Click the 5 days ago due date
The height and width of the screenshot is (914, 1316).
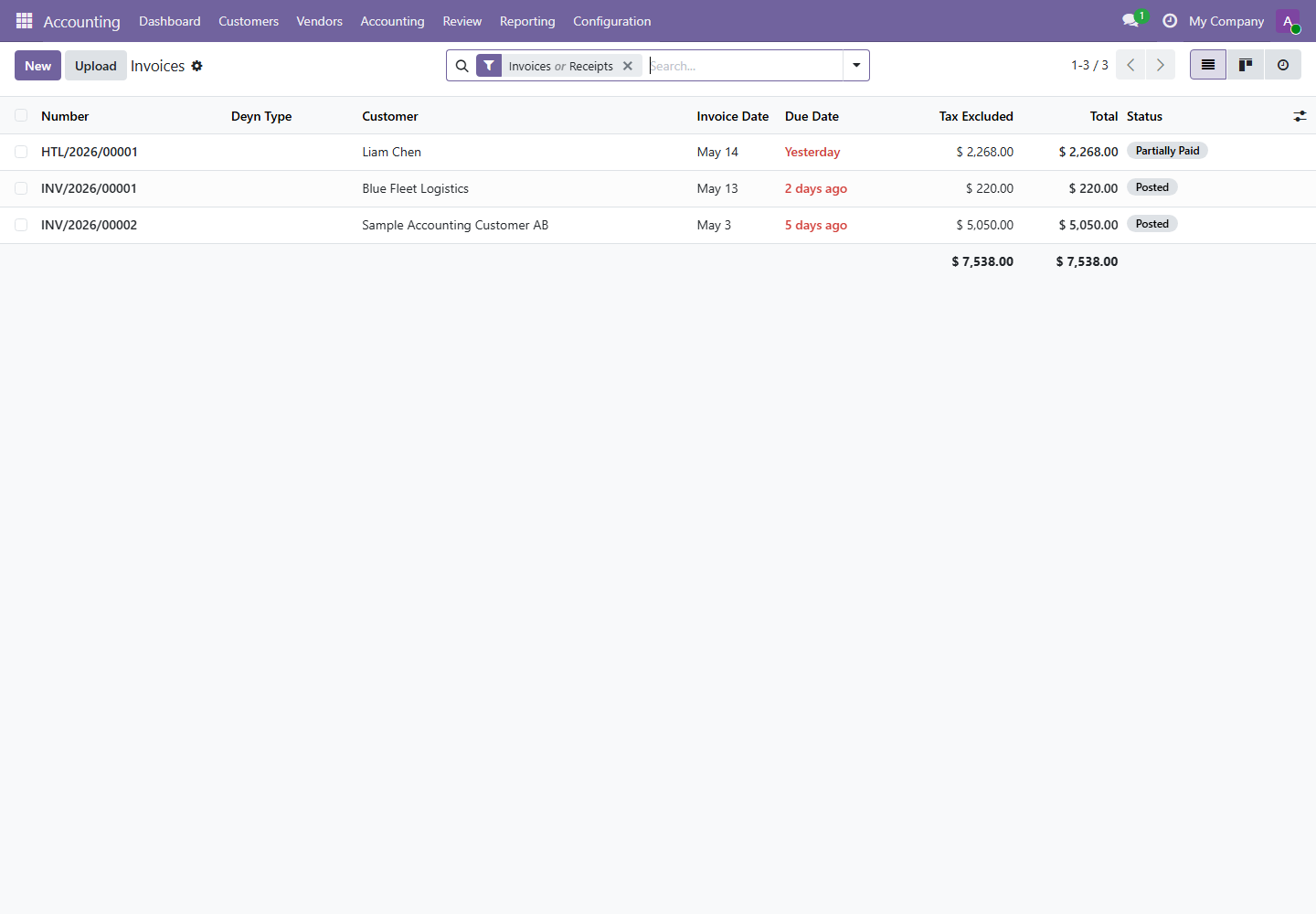point(816,225)
